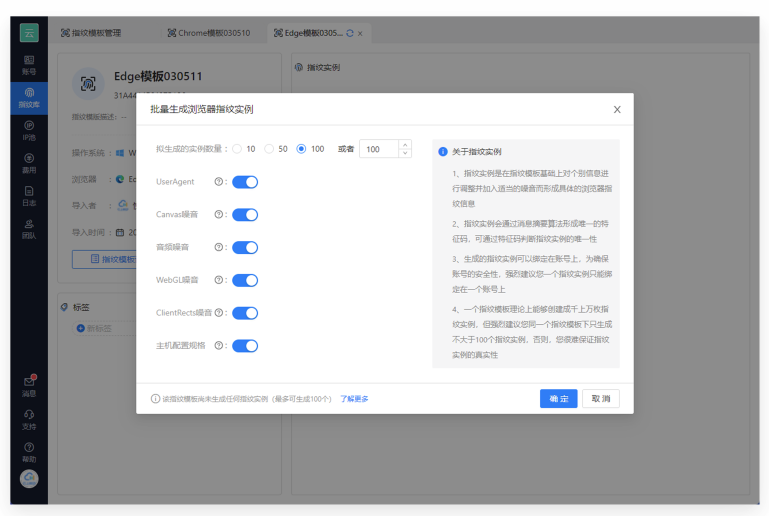
Task: Click the 确定 confirm button
Action: click(x=558, y=399)
